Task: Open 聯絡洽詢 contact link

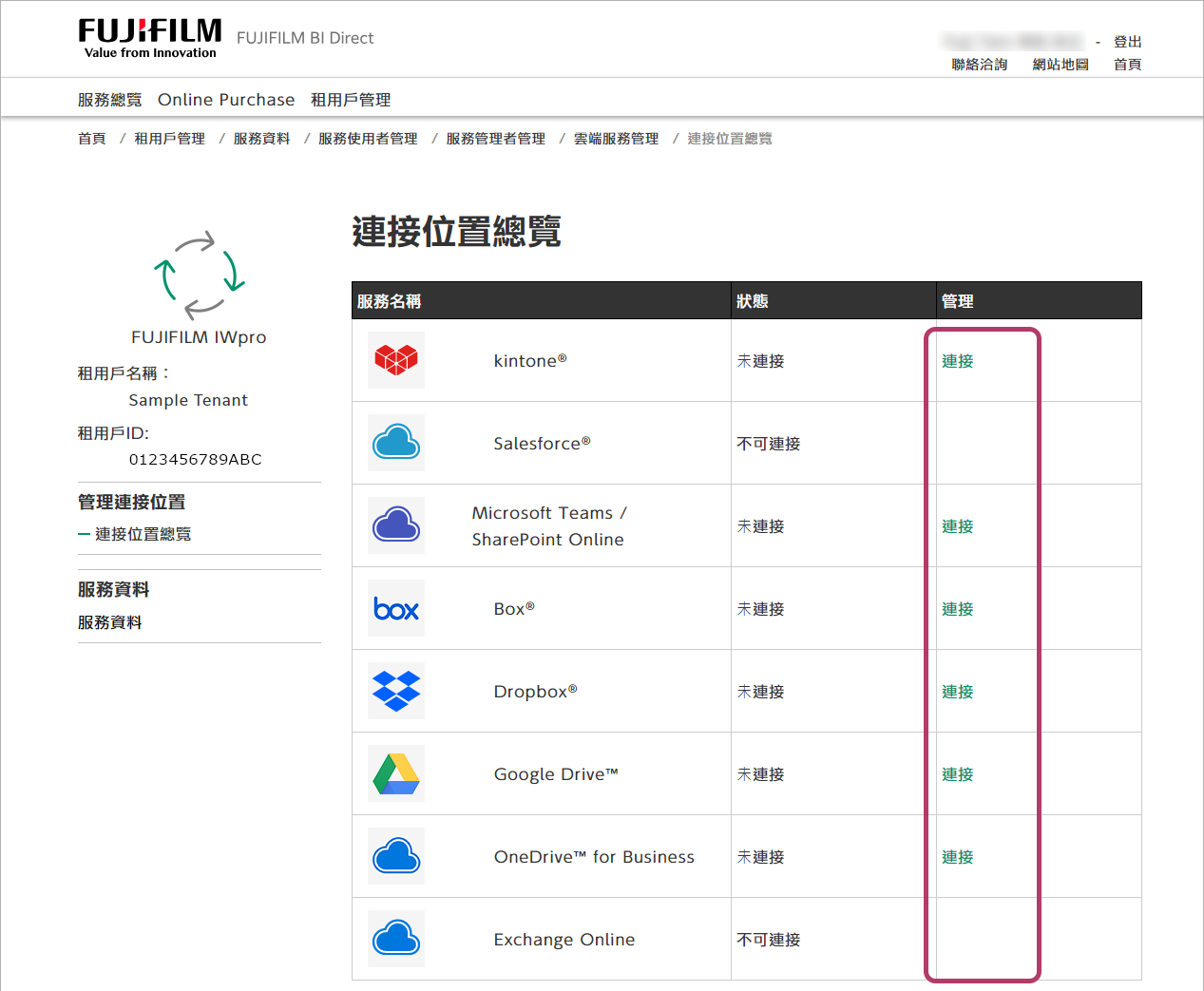Action: [980, 65]
